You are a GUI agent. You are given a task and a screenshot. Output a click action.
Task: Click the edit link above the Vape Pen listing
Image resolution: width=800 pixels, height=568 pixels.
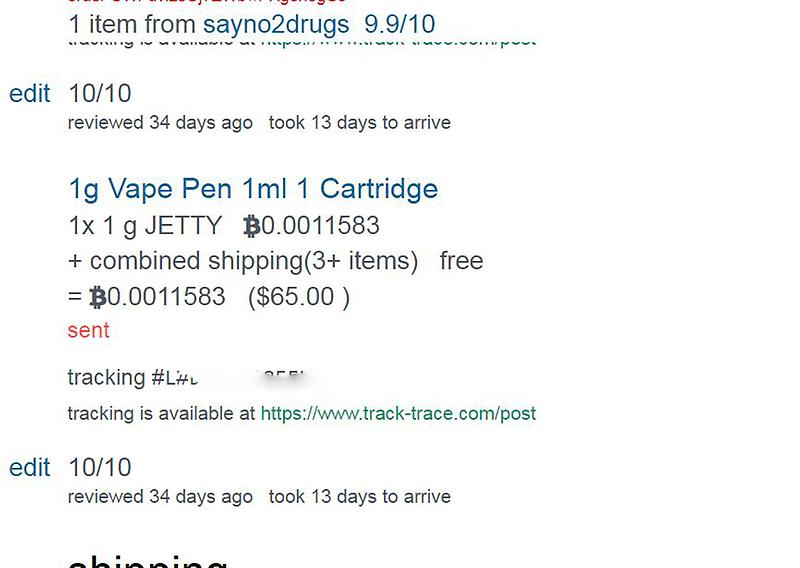point(29,94)
